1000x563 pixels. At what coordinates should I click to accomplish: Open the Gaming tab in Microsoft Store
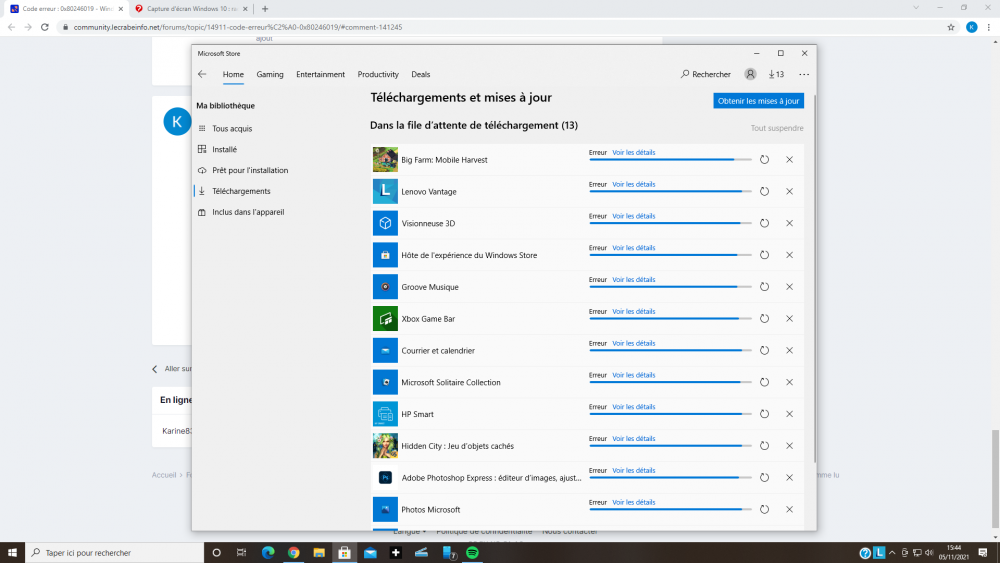(270, 74)
